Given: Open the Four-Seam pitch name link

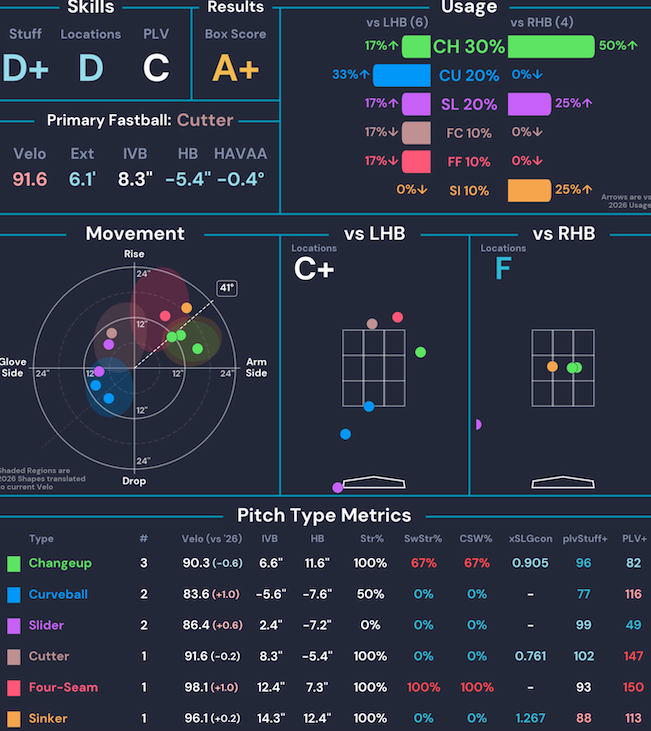Looking at the screenshot, I should (63, 688).
